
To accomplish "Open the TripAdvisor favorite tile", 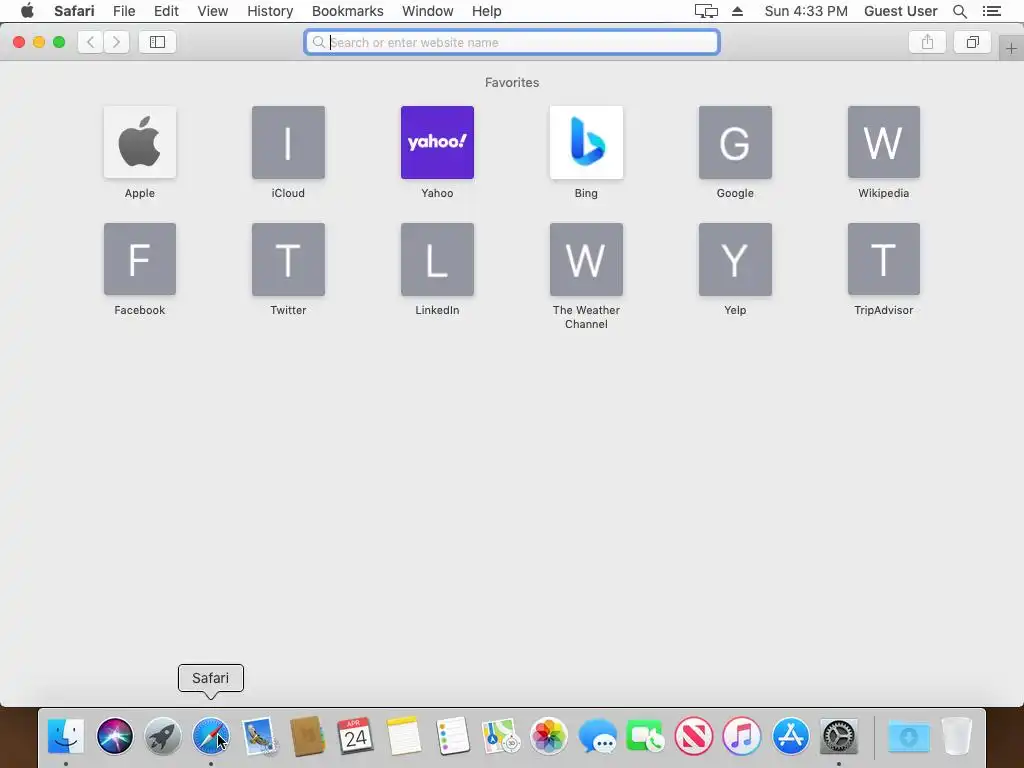I will tap(884, 259).
